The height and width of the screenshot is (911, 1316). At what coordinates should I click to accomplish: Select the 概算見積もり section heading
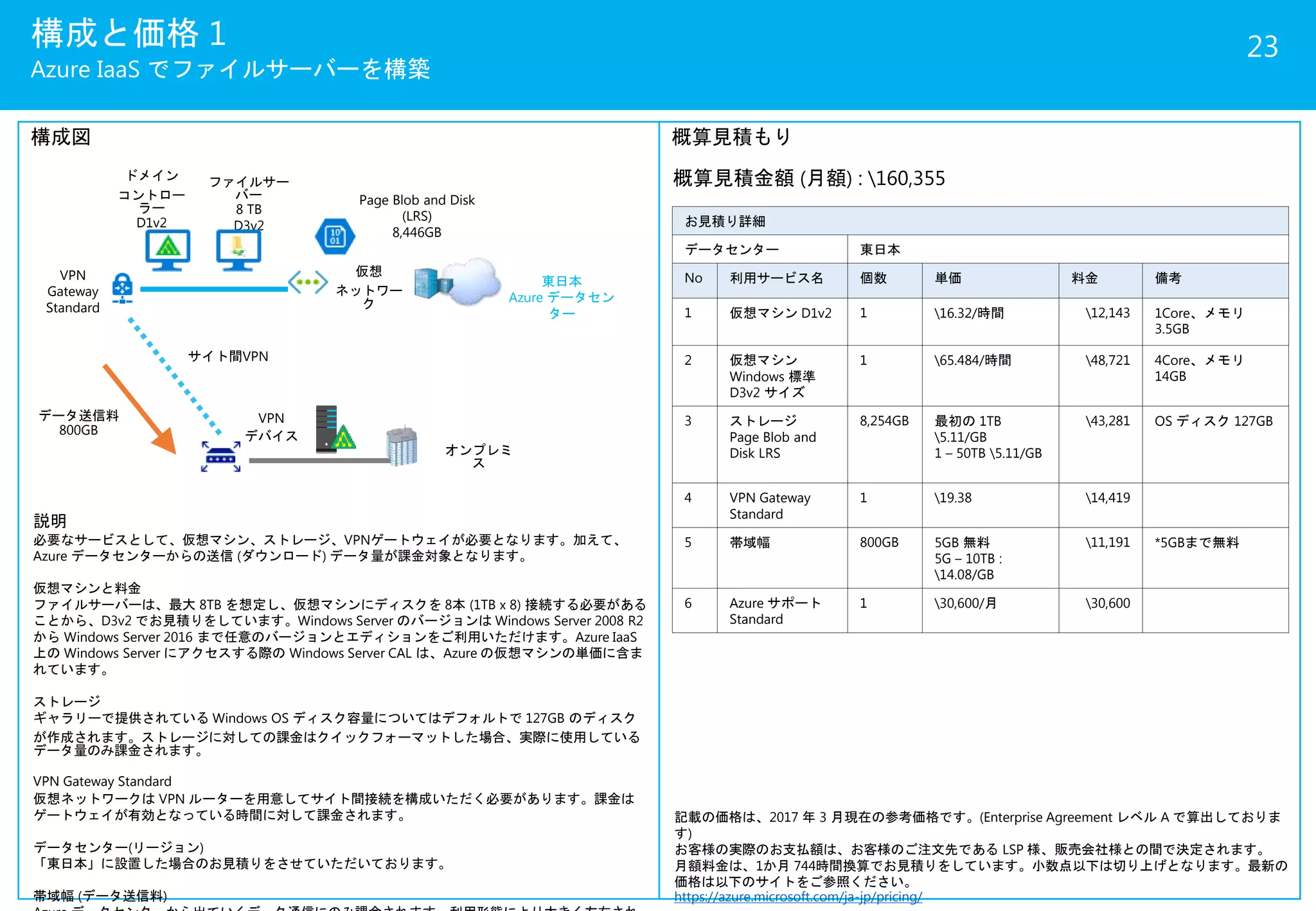pyautogui.click(x=731, y=136)
